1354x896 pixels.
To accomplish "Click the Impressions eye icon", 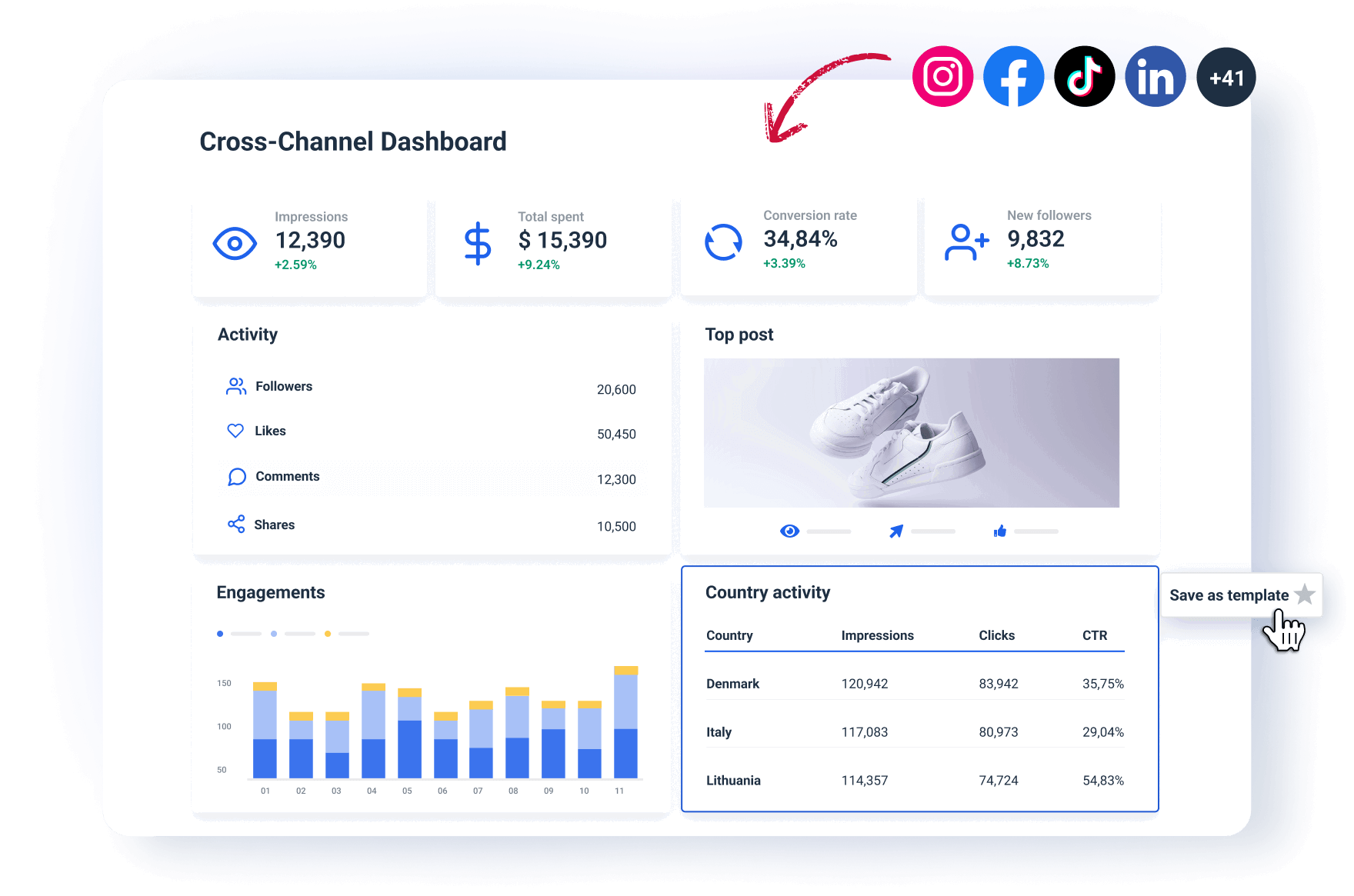I will tap(235, 243).
